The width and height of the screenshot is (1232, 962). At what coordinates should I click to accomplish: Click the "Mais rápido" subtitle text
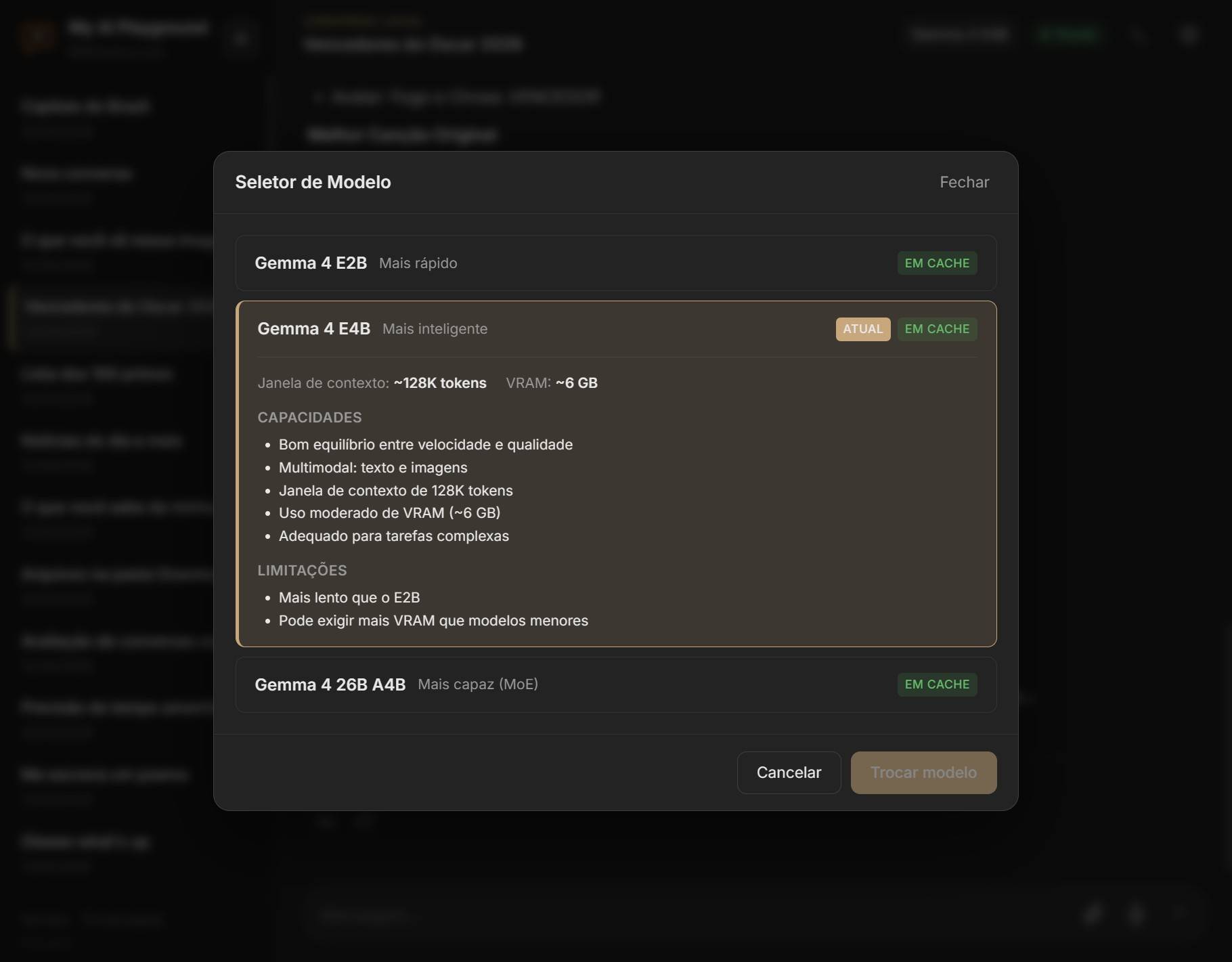tap(418, 263)
